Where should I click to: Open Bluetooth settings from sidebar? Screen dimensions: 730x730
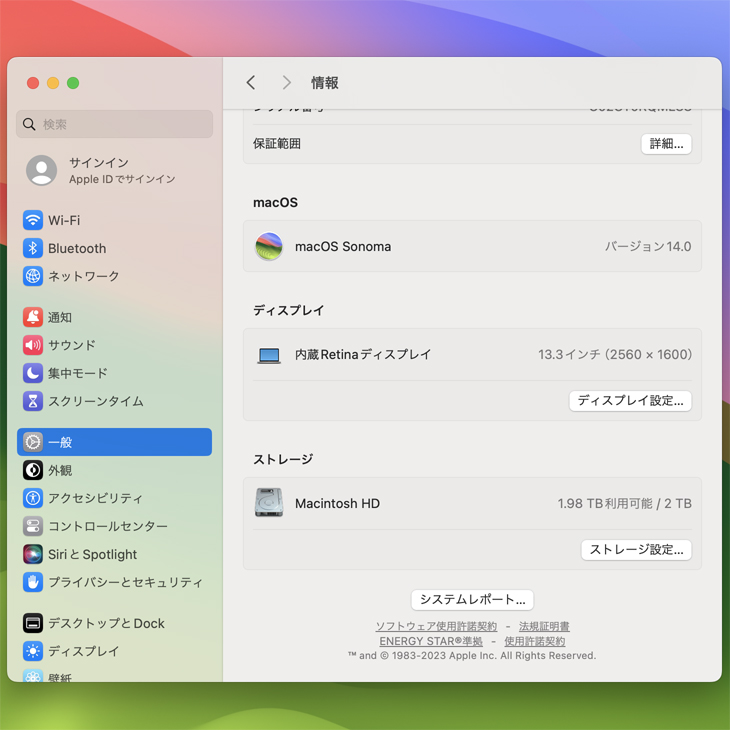pyautogui.click(x=76, y=248)
